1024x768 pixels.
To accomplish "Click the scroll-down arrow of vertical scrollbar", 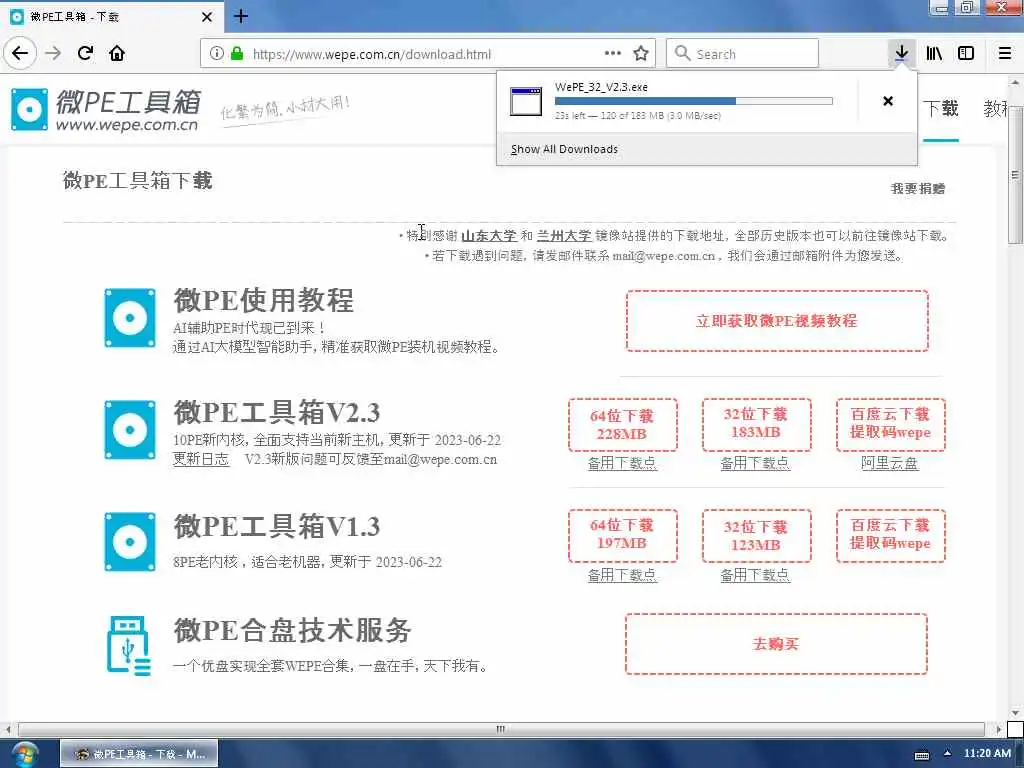I will tap(1014, 712).
